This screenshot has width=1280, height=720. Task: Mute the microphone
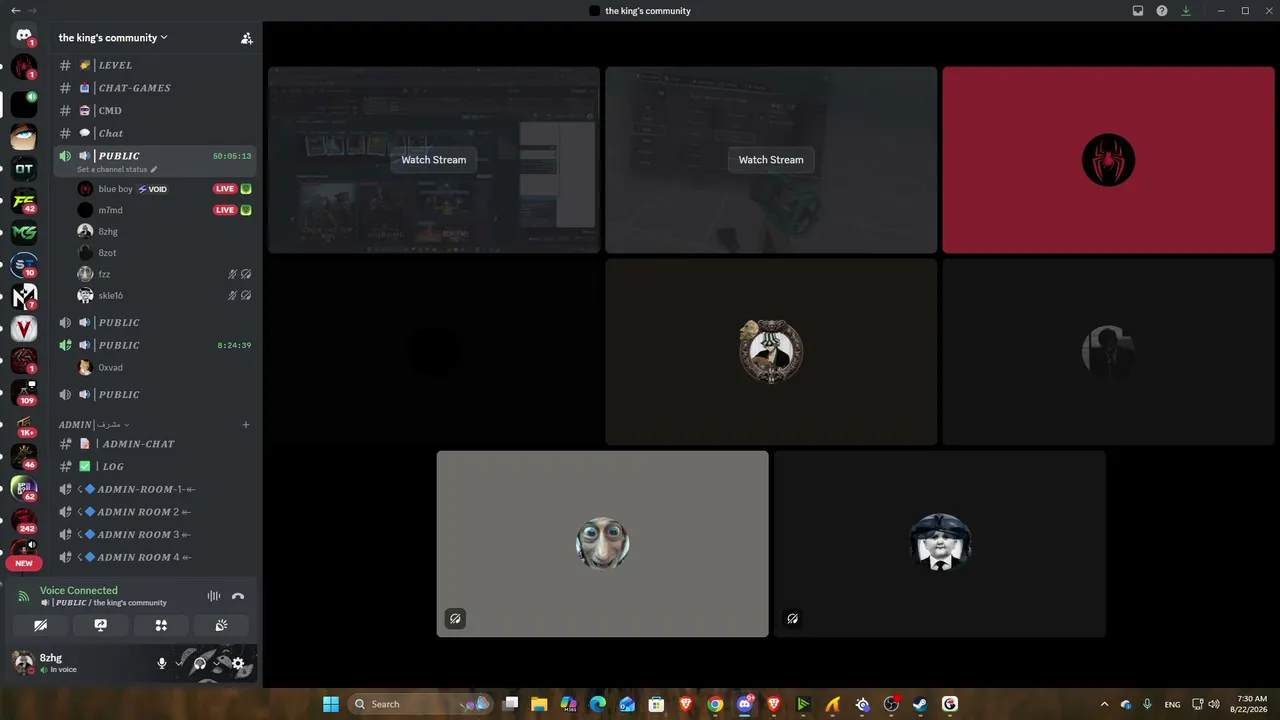coord(161,663)
